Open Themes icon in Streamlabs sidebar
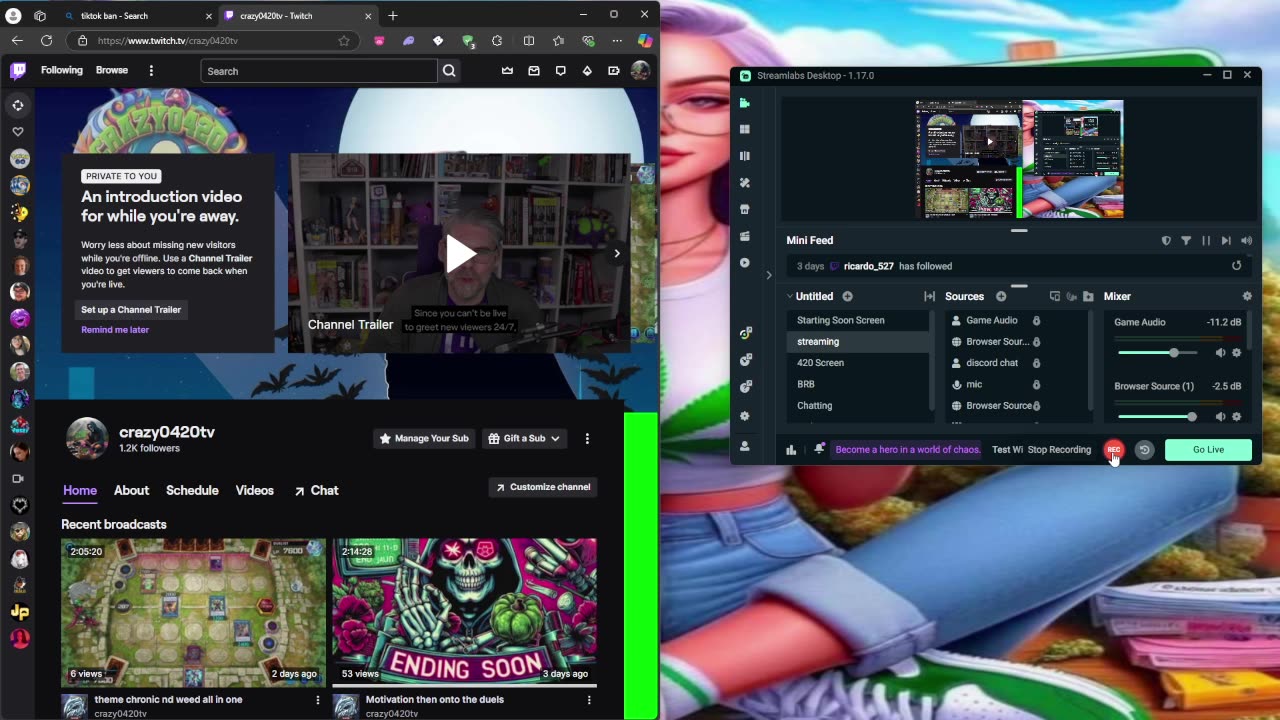The width and height of the screenshot is (1280, 720). click(744, 183)
